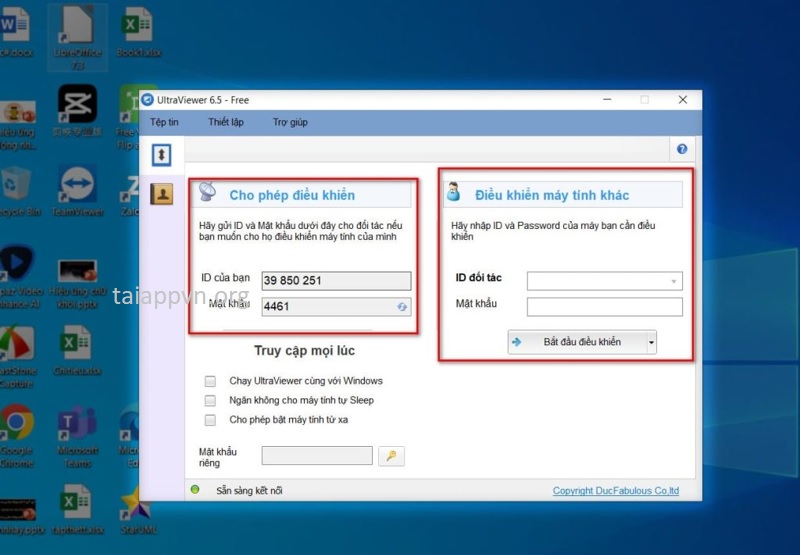
Task: Open TeamViewer desktop shortcut
Action: click(x=77, y=190)
